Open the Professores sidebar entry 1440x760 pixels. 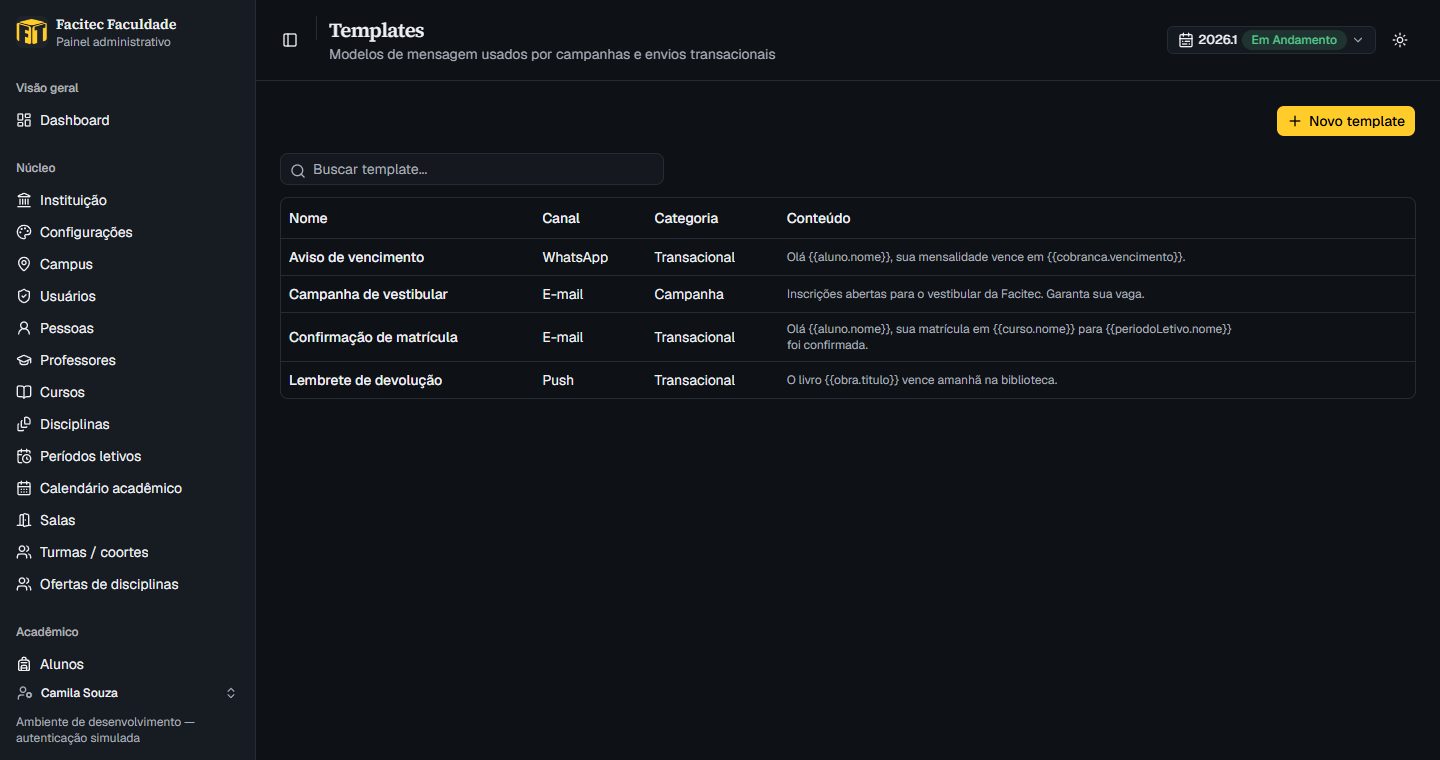[127, 360]
